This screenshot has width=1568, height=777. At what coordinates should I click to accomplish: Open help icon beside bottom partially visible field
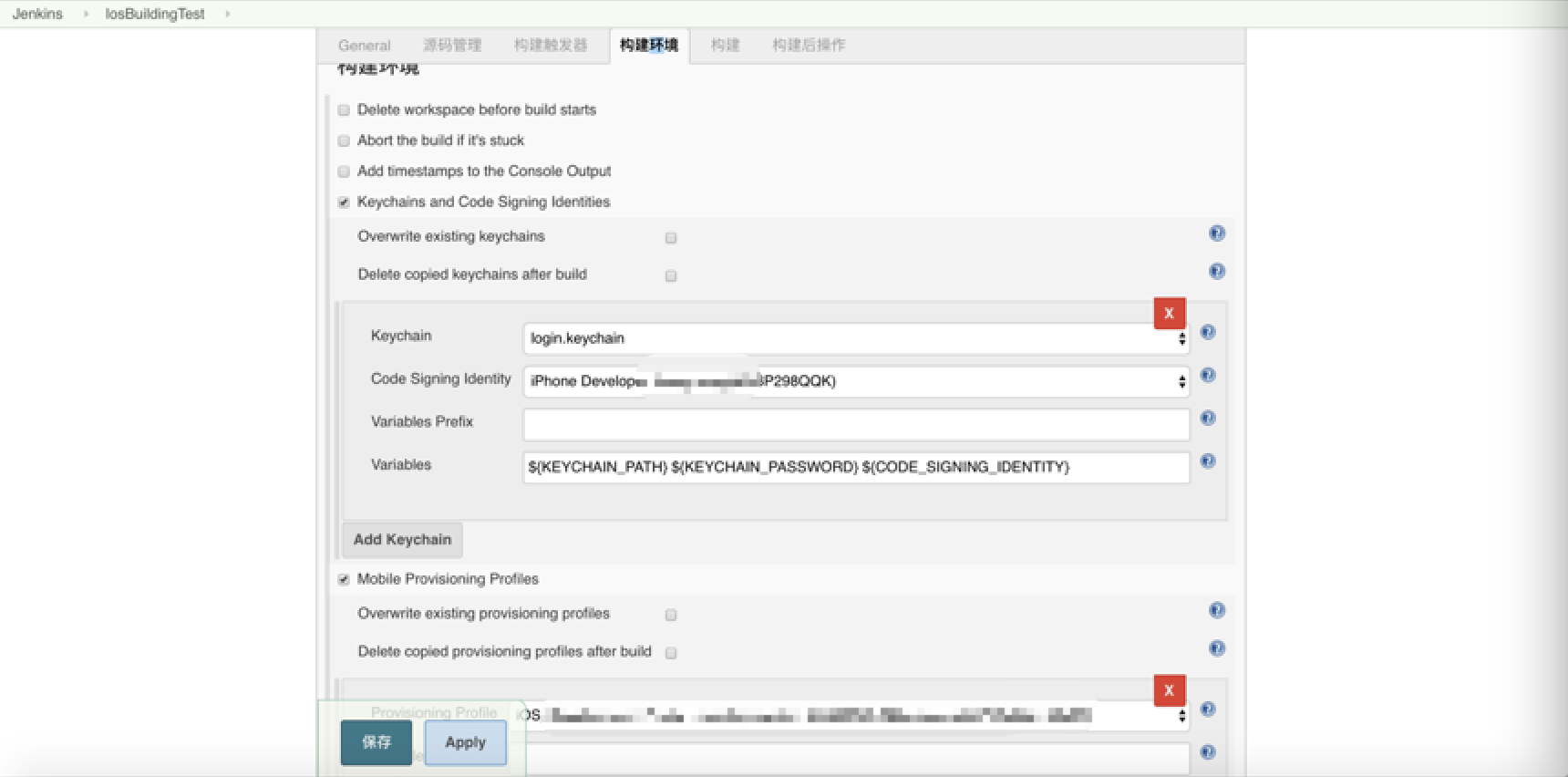point(1207,752)
